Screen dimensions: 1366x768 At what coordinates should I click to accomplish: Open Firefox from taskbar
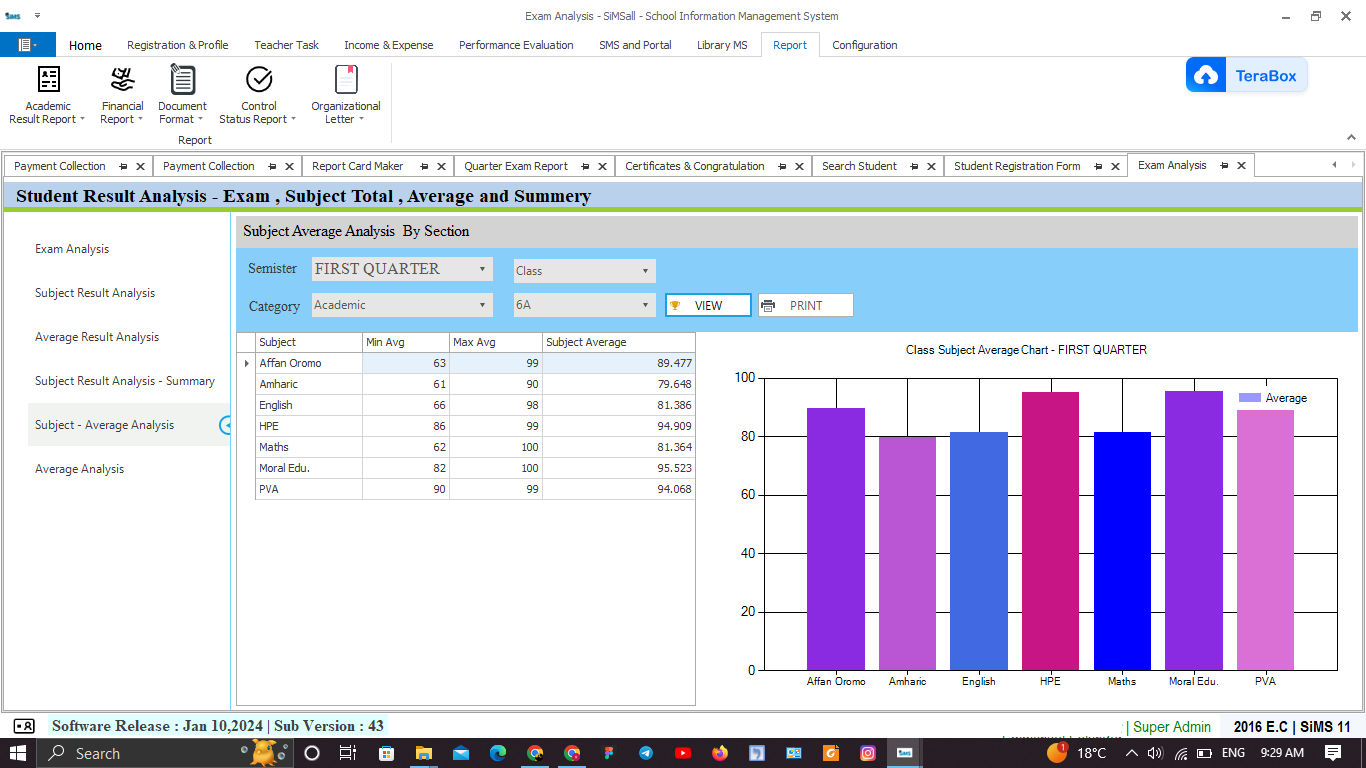coord(720,753)
